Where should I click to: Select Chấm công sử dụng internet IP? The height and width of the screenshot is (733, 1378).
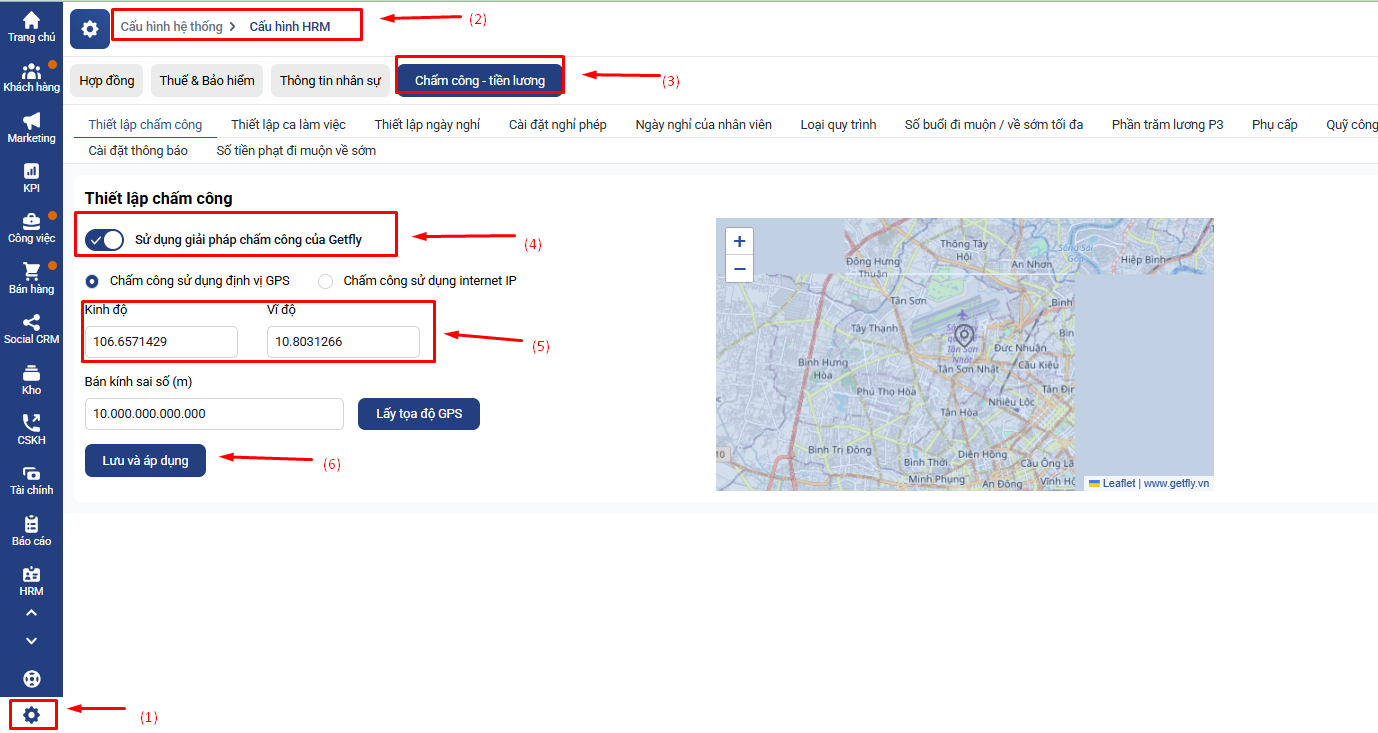click(x=325, y=281)
